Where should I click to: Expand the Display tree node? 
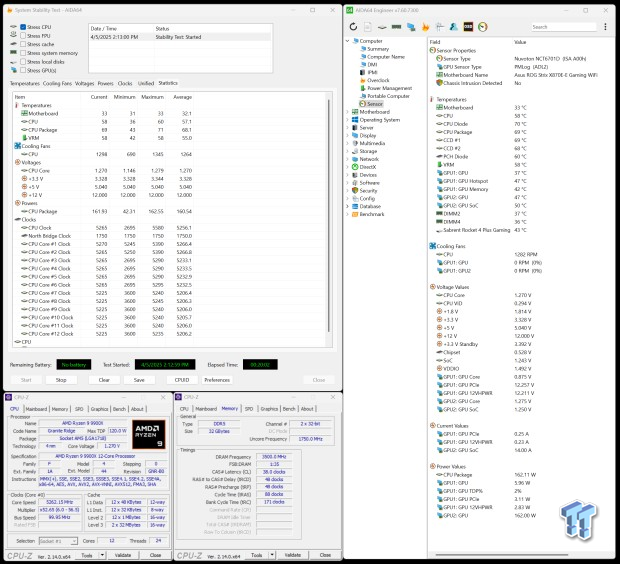tap(348, 136)
